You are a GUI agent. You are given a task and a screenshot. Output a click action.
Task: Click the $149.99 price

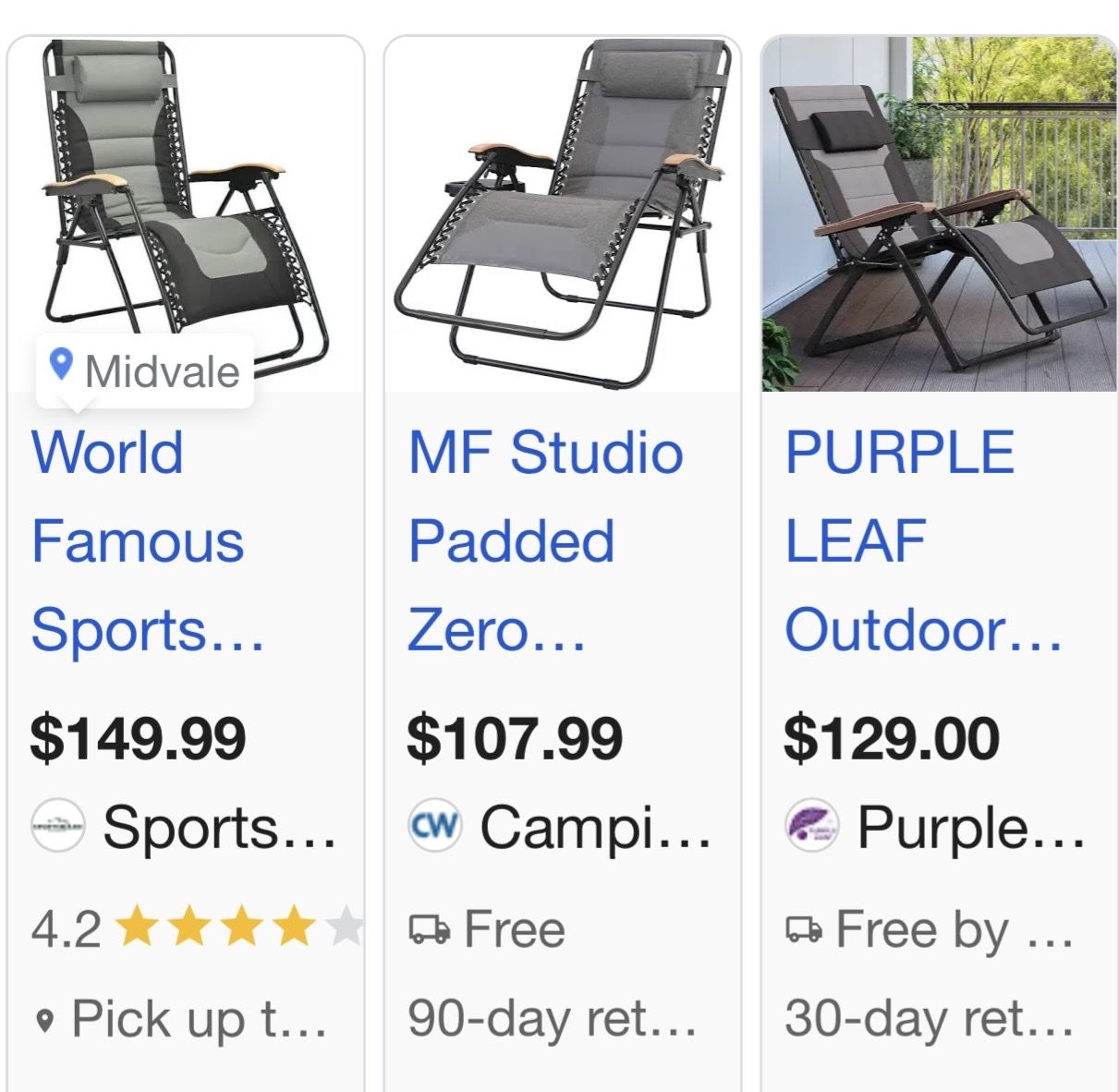point(138,738)
